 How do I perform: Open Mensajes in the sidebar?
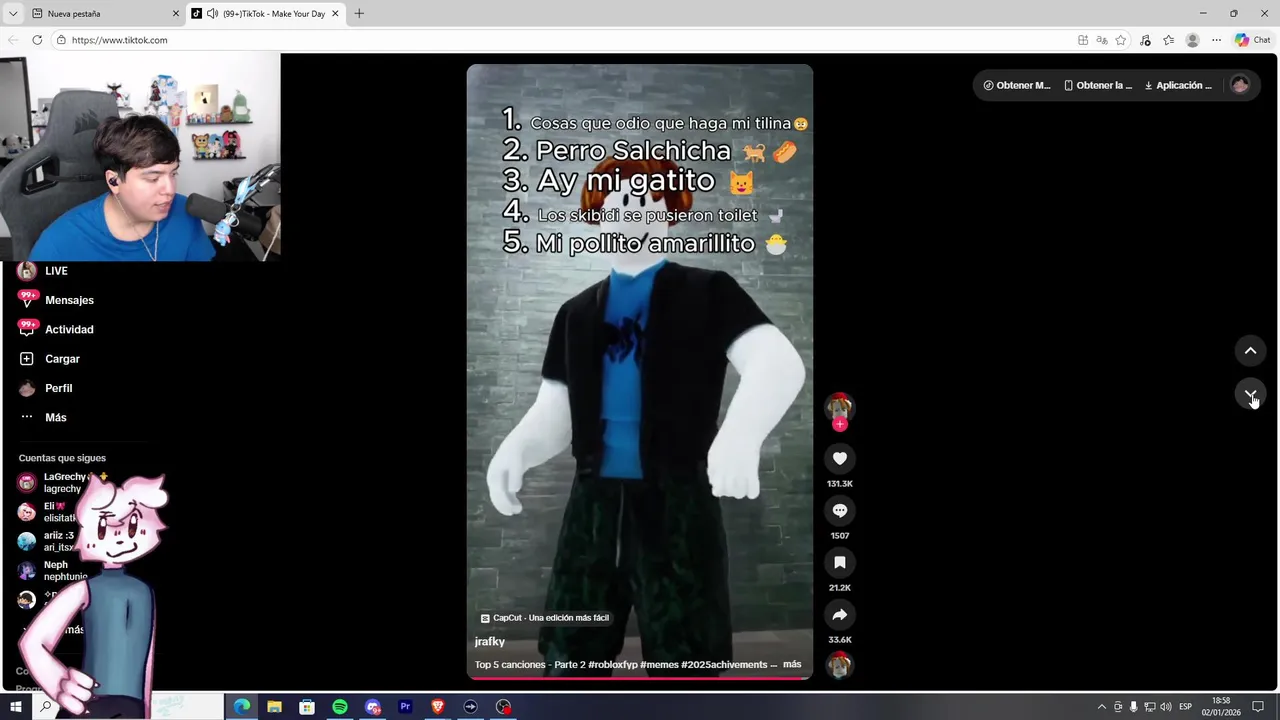[x=69, y=300]
